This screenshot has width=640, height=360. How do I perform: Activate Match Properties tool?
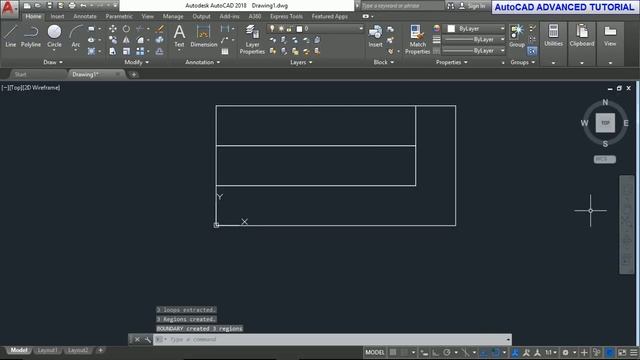[417, 39]
